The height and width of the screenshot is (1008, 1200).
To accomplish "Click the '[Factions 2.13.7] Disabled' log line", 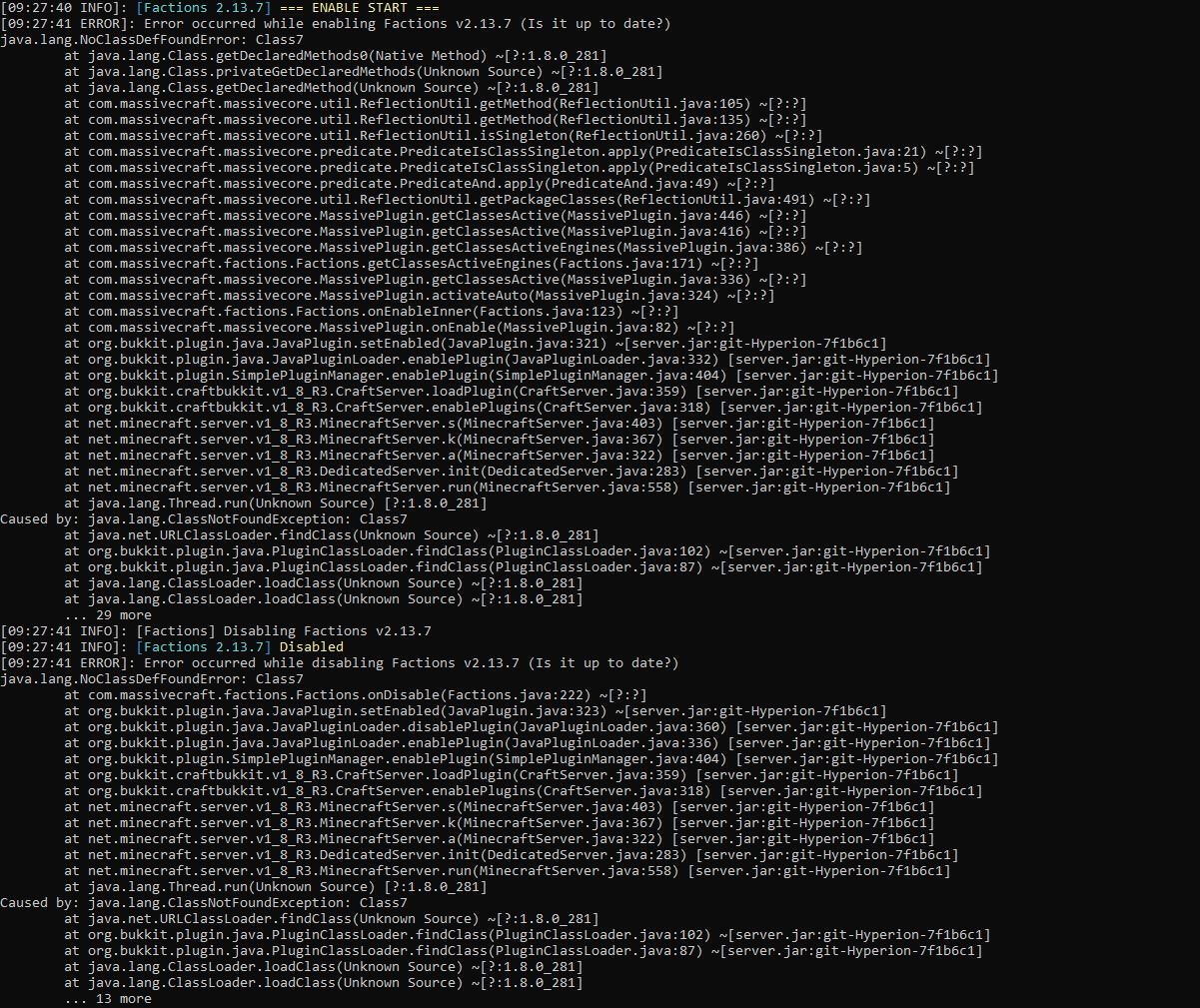I will coord(172,646).
